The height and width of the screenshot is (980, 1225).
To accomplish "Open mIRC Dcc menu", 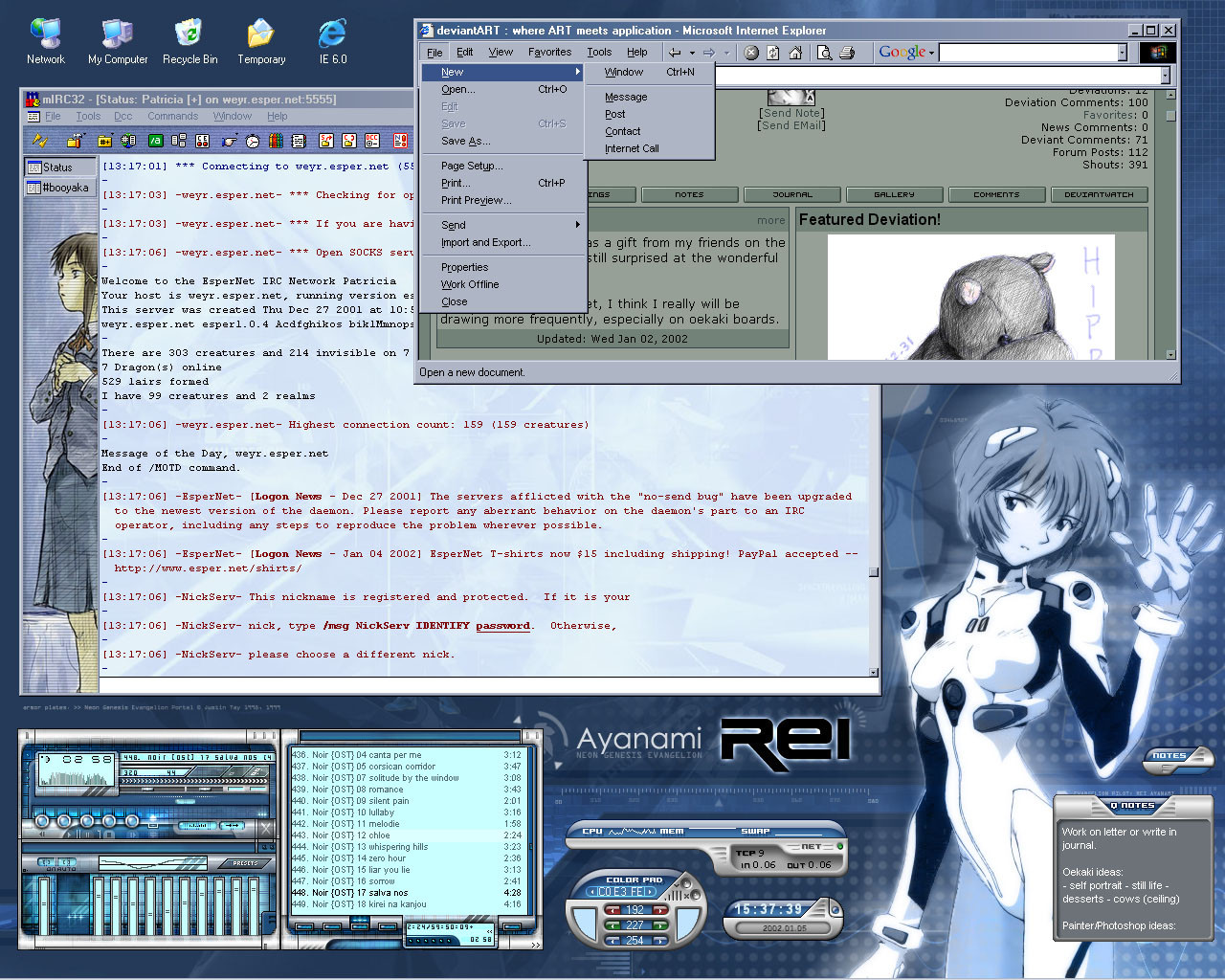I will pyautogui.click(x=122, y=116).
